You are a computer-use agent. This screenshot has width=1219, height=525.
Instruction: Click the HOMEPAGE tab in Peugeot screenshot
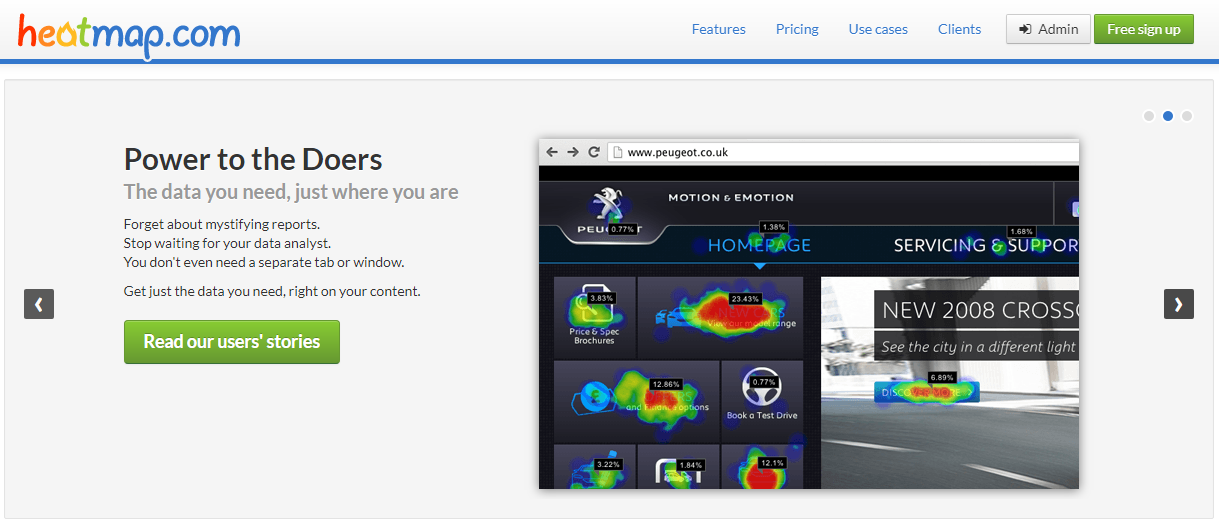point(759,245)
